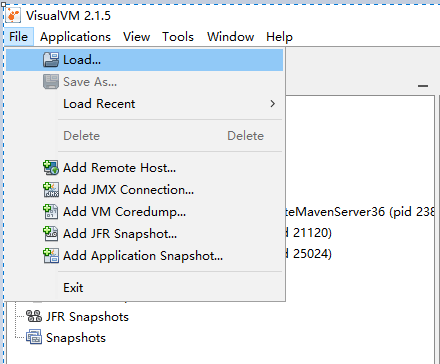
Task: Click the JFR Snapshots tree node icon
Action: [x=34, y=316]
